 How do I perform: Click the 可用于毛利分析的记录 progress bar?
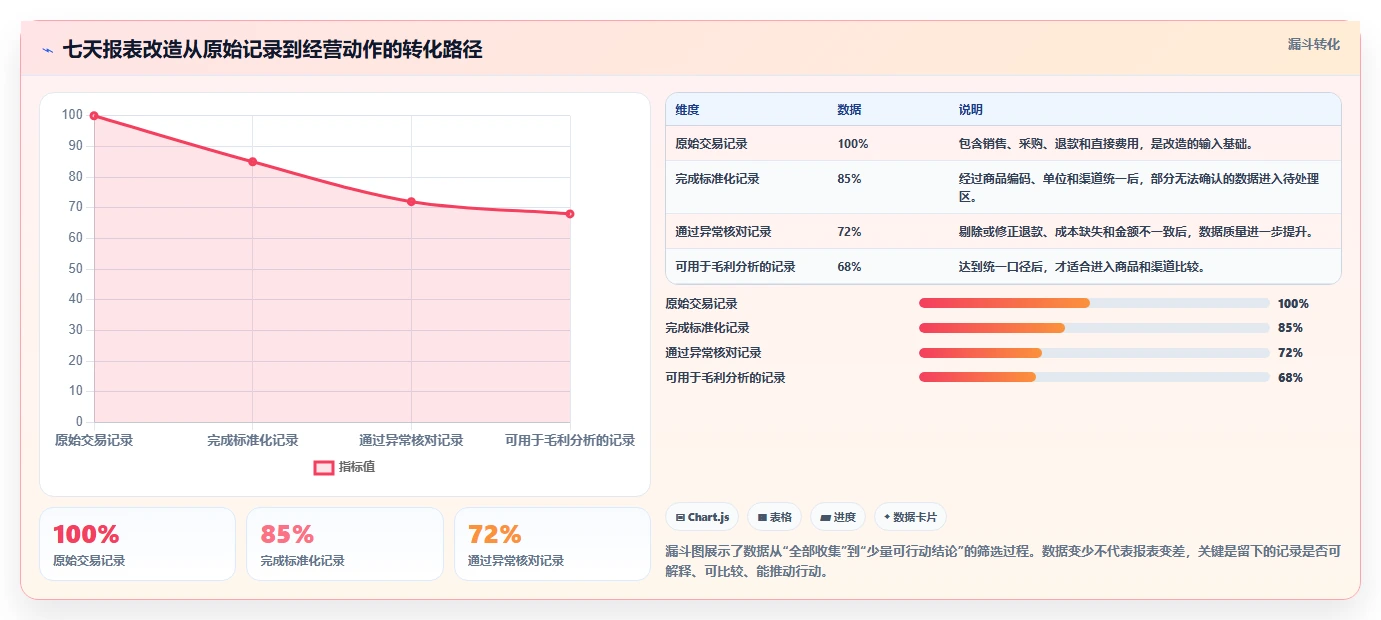click(1094, 377)
